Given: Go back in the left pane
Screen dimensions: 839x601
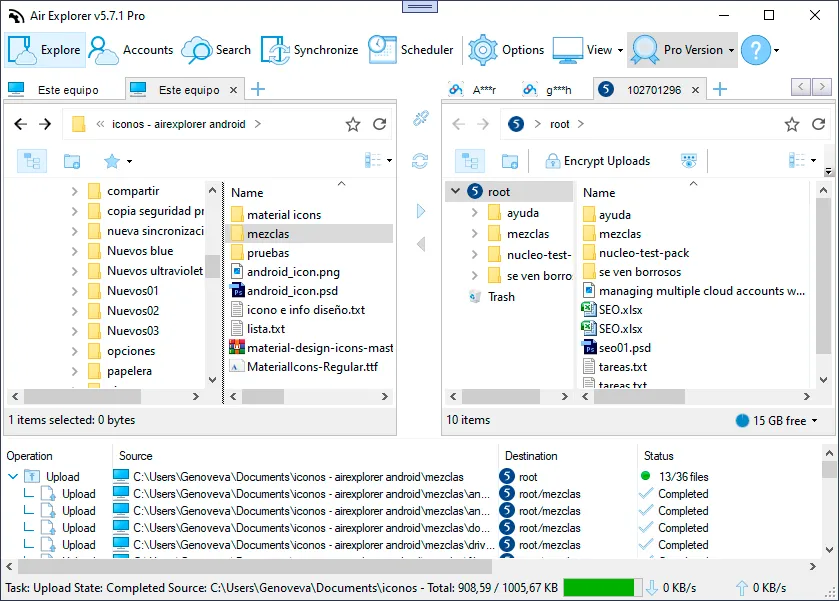Looking at the screenshot, I should pyautogui.click(x=20, y=124).
